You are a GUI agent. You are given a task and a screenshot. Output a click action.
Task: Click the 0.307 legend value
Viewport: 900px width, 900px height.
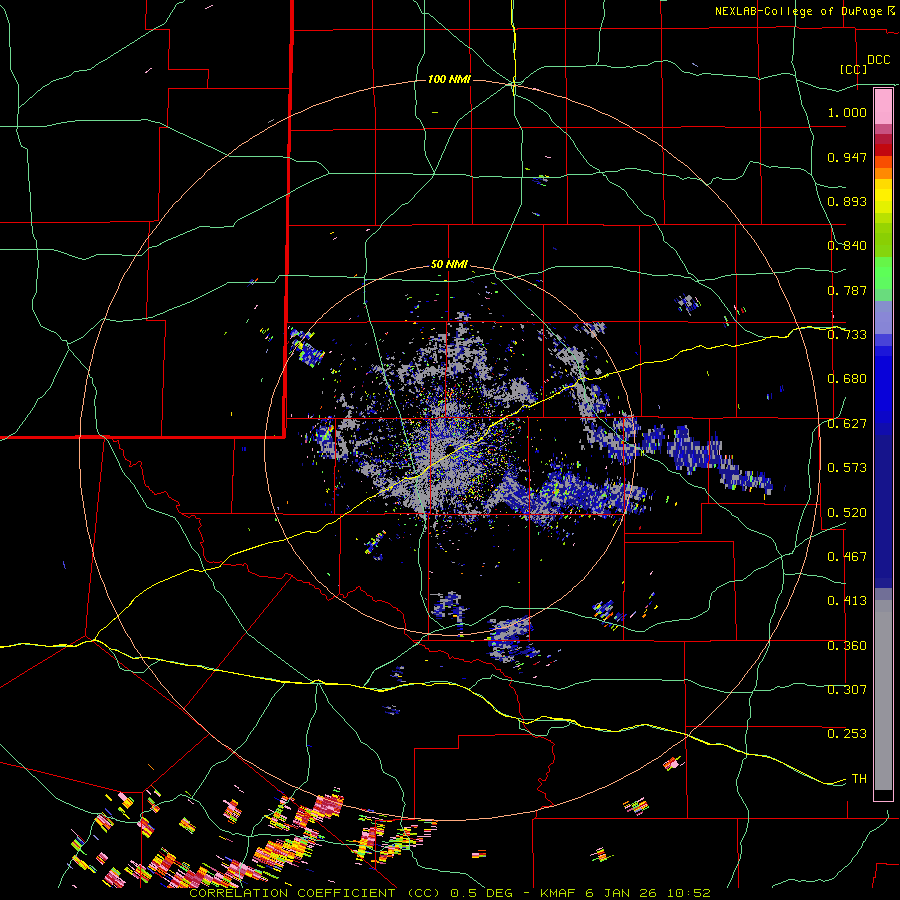847,690
